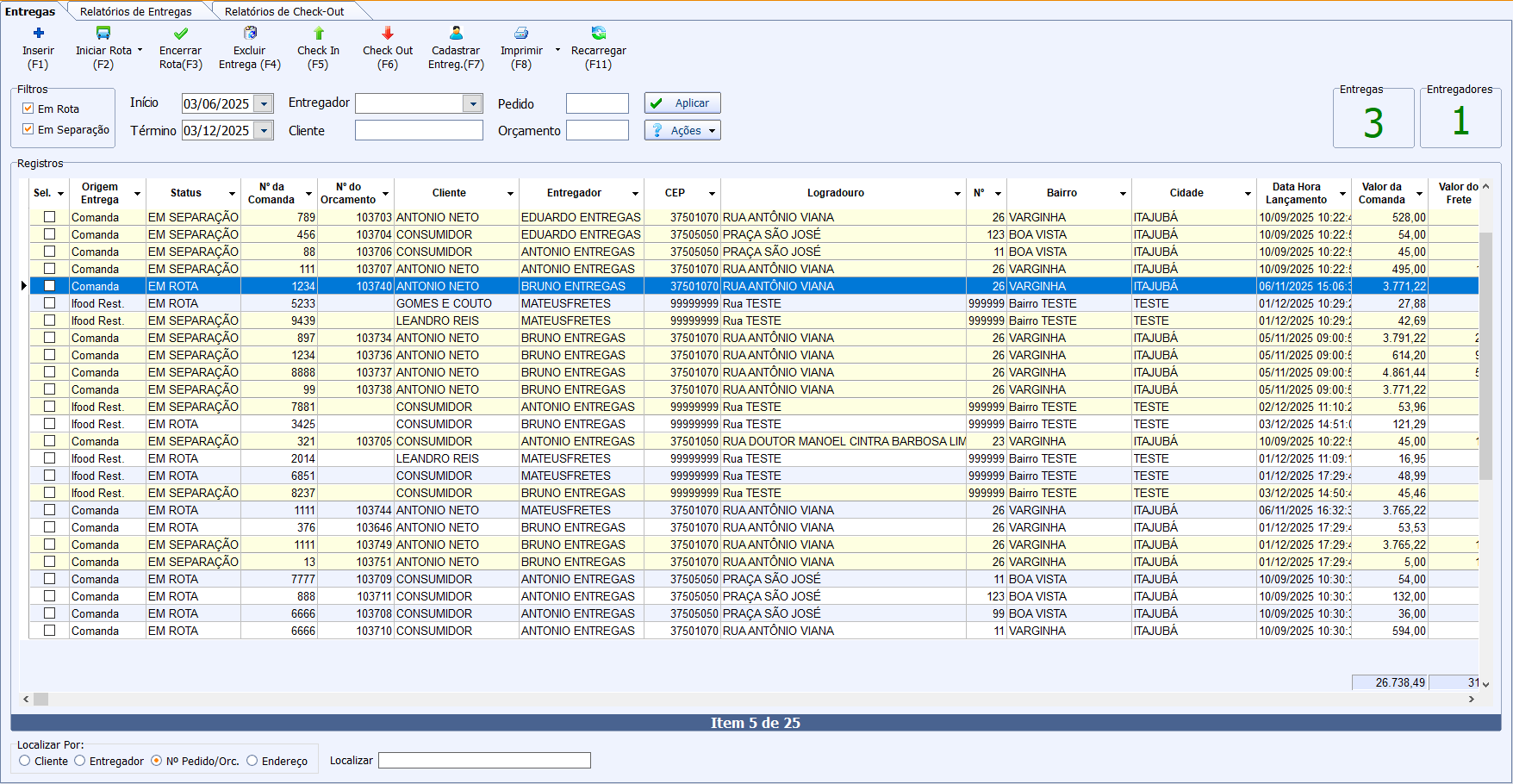Click the Check Out red arrow icon
Screen dimensions: 1513x784
tap(388, 34)
